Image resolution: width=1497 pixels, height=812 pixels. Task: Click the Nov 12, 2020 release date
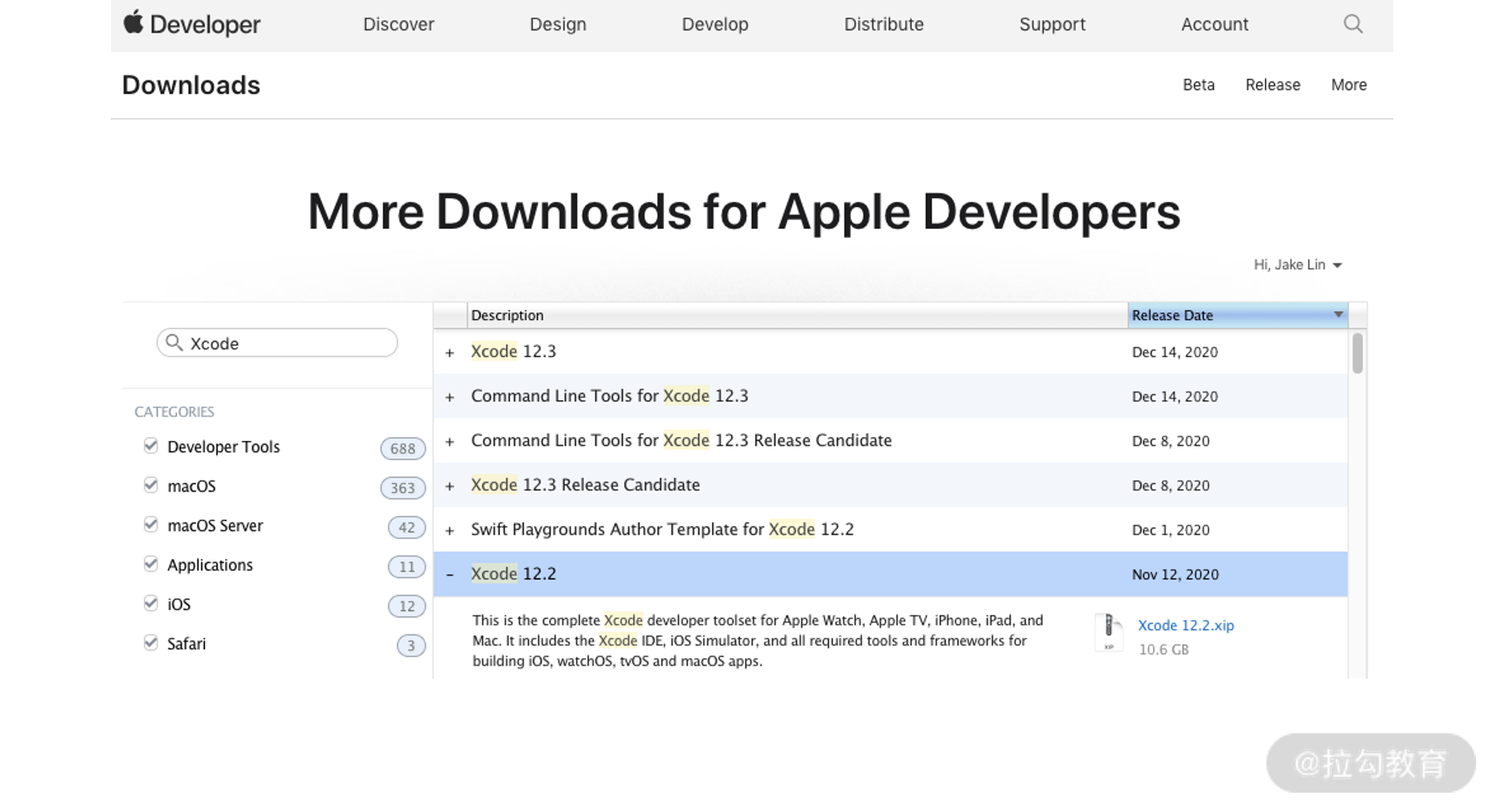point(1175,574)
